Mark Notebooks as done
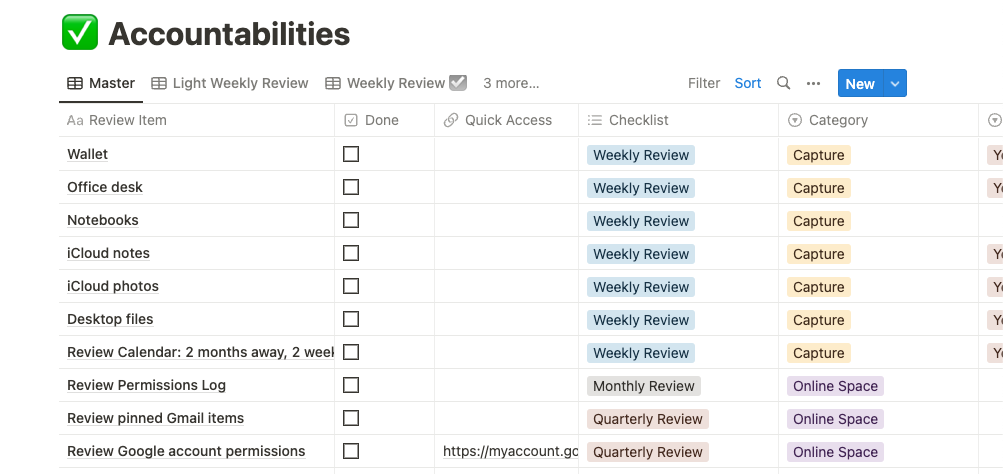The width and height of the screenshot is (1003, 474). coord(351,220)
